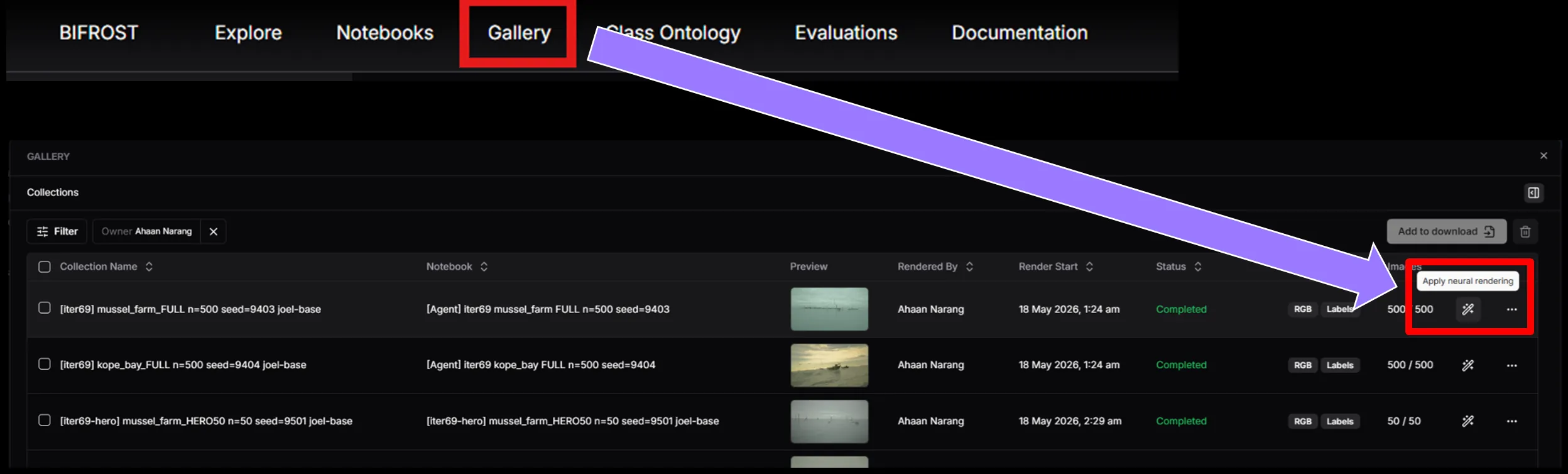Open the kope_bay_FULL preview thumbnail
Screen dimensions: 1568x474
tap(829, 365)
